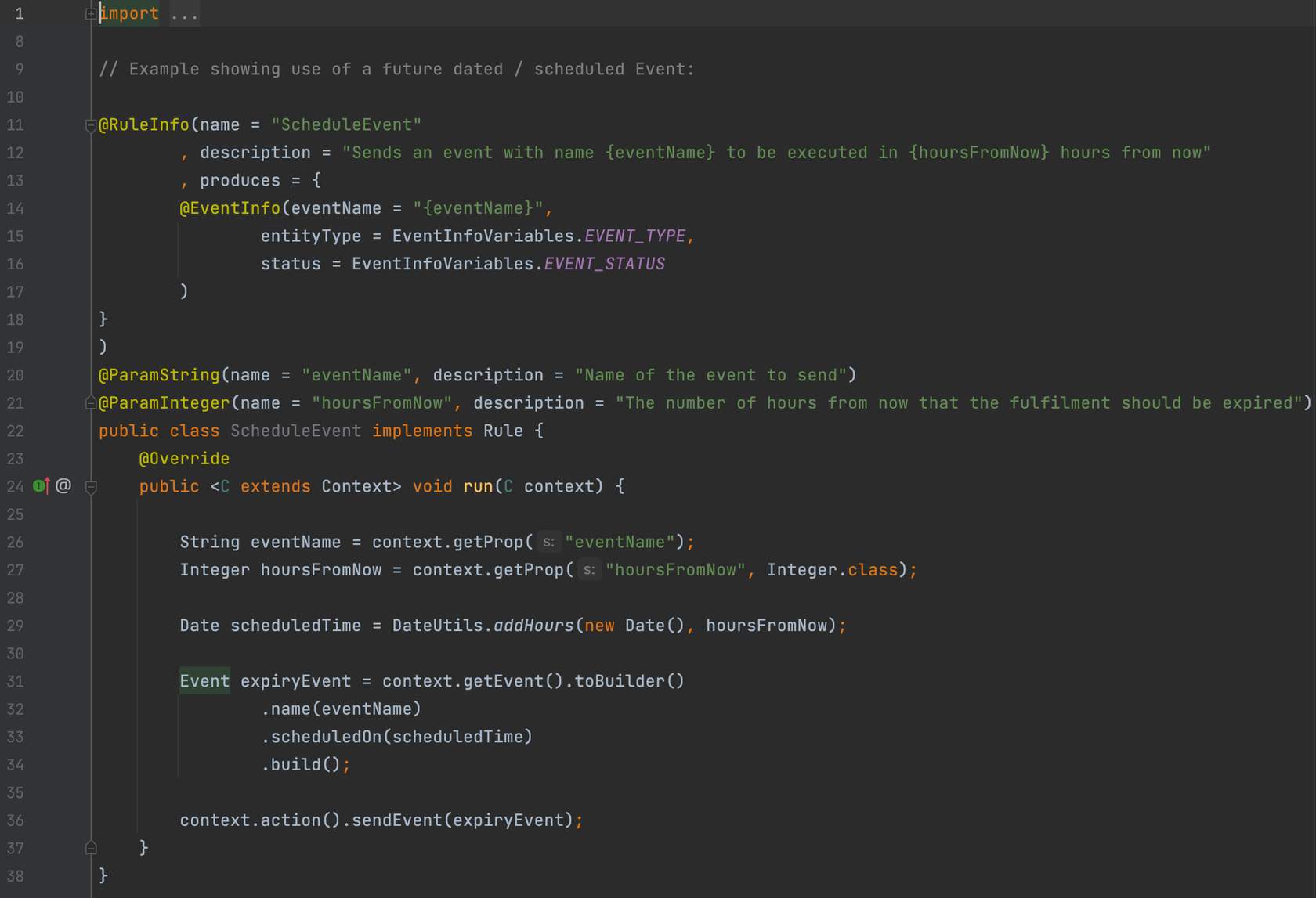This screenshot has height=898, width=1316.
Task: Click the 's:' parameter hint before "hoursFromNow"
Action: (589, 570)
